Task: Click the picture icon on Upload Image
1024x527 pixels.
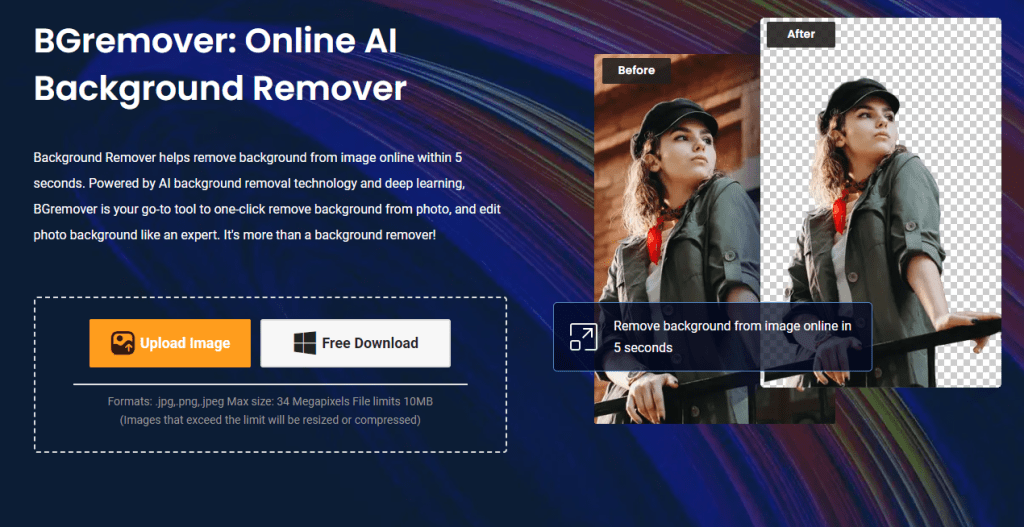Action: (123, 343)
